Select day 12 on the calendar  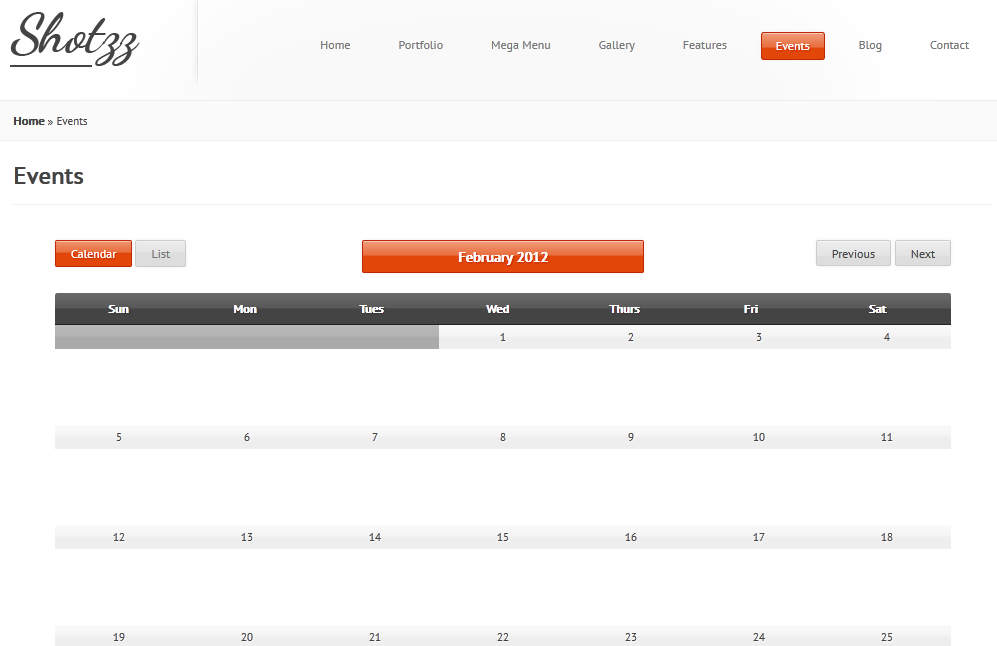119,537
